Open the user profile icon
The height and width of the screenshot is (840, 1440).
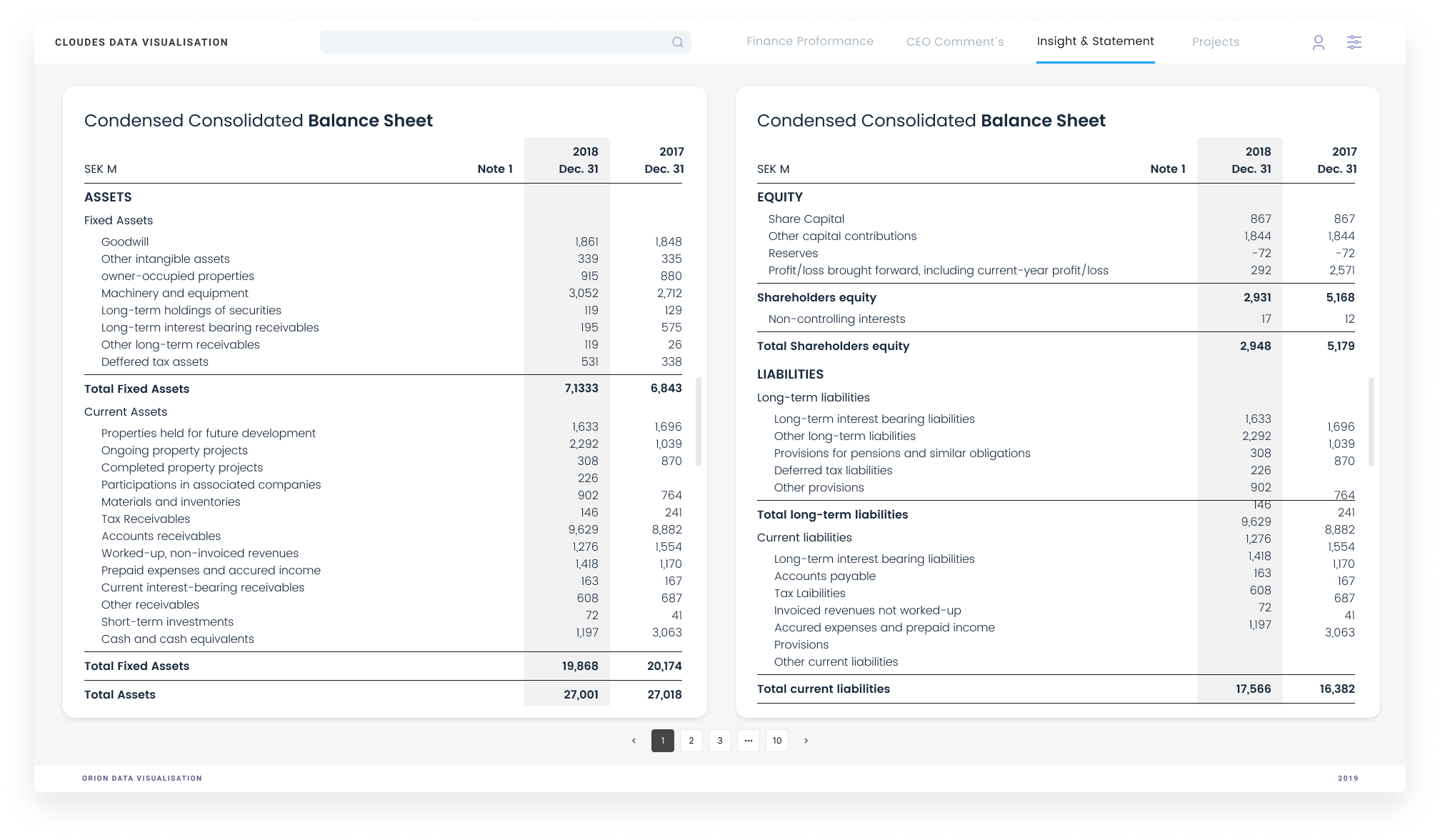pyautogui.click(x=1318, y=43)
